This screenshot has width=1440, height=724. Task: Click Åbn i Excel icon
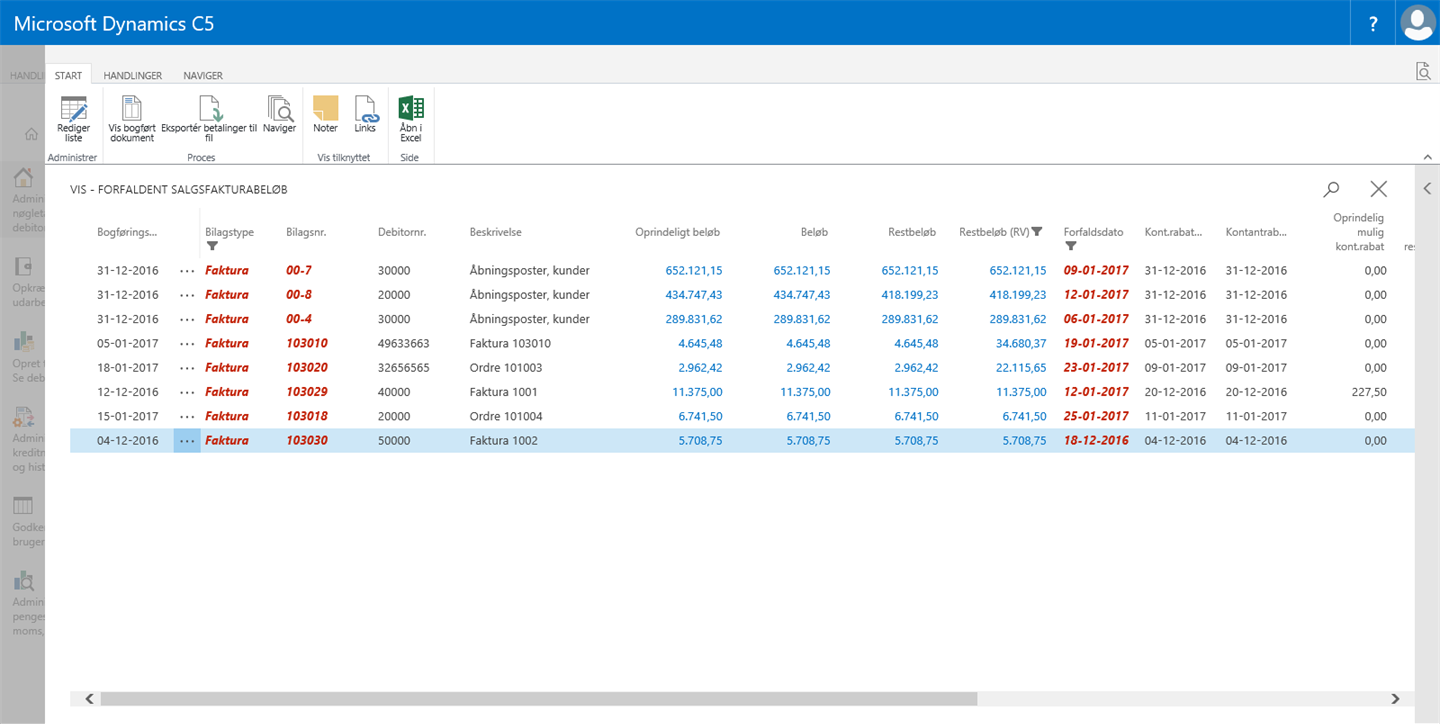tap(410, 108)
